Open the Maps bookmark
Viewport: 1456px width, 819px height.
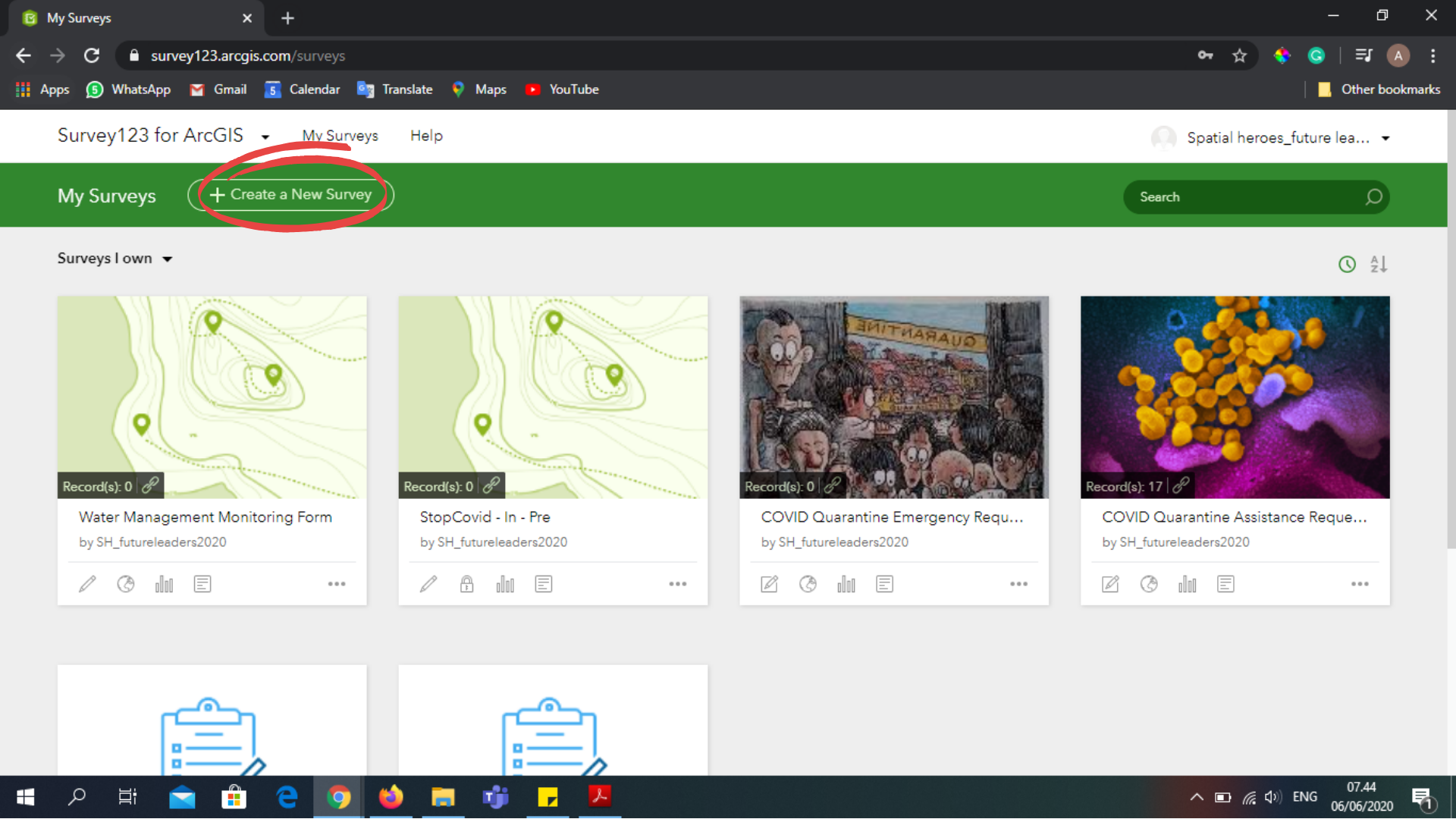(479, 89)
